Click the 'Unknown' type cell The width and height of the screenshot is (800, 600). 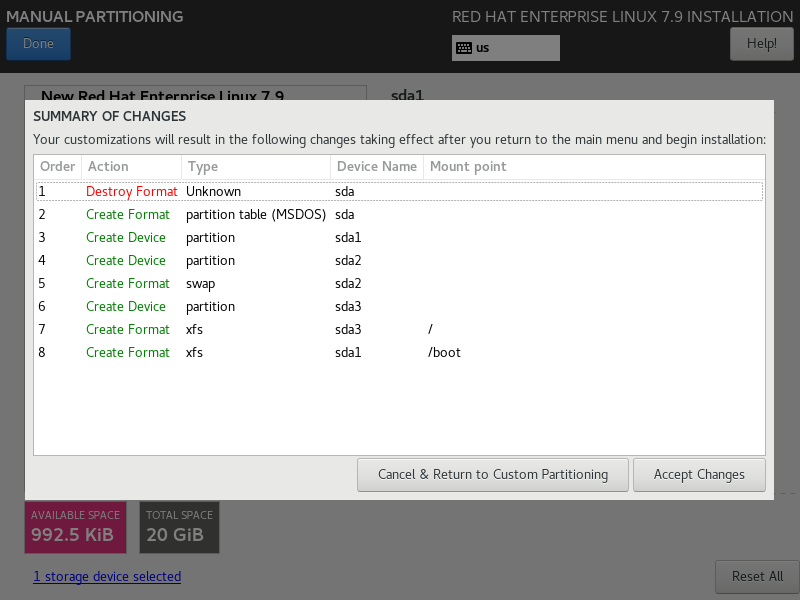(213, 191)
